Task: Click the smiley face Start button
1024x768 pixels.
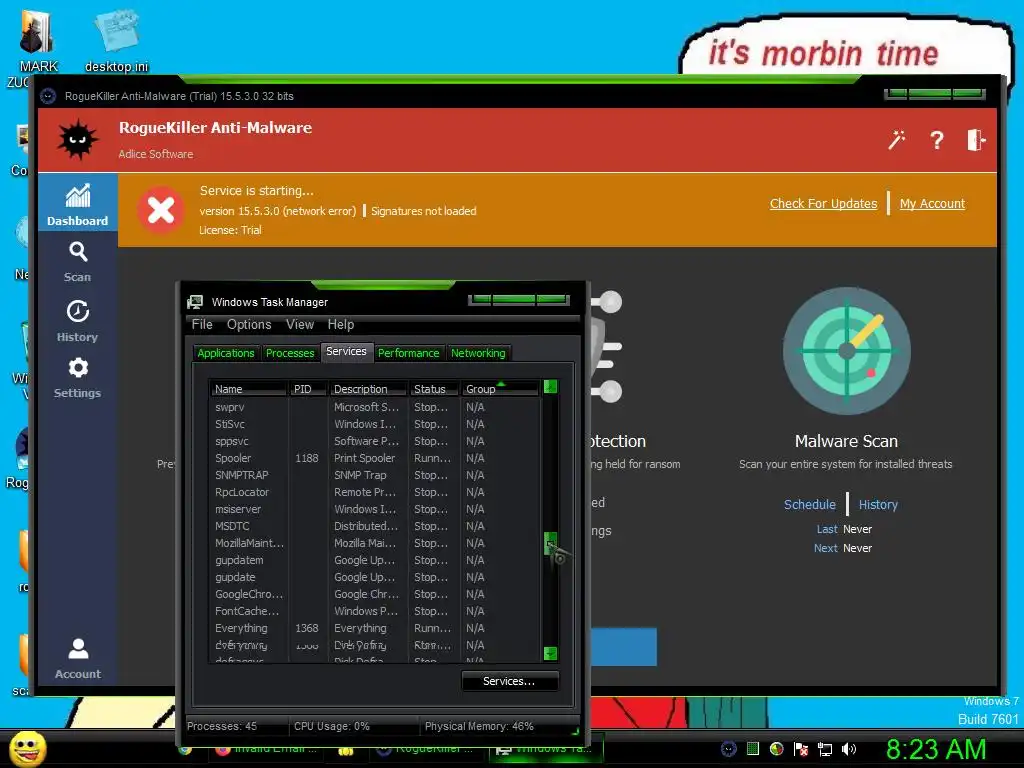Action: [x=28, y=748]
